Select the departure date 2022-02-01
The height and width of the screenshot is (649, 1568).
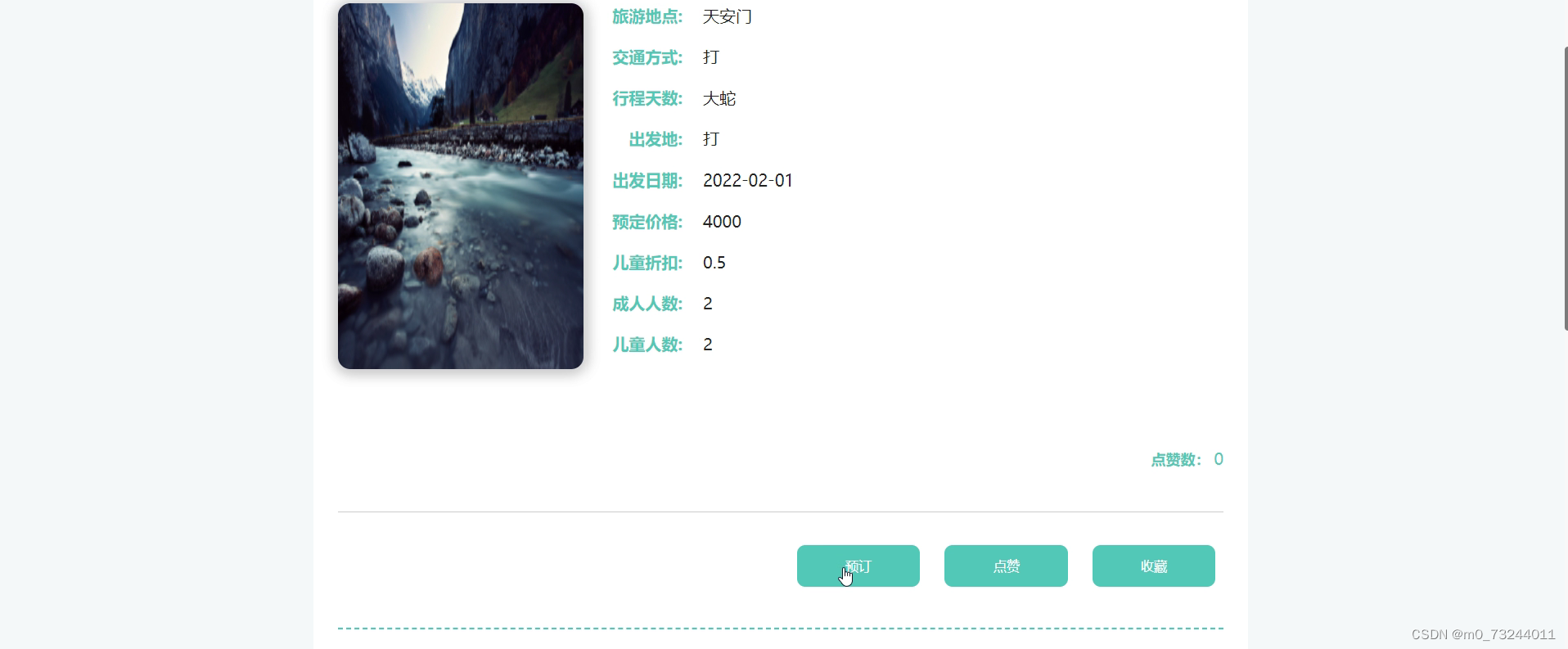(748, 180)
